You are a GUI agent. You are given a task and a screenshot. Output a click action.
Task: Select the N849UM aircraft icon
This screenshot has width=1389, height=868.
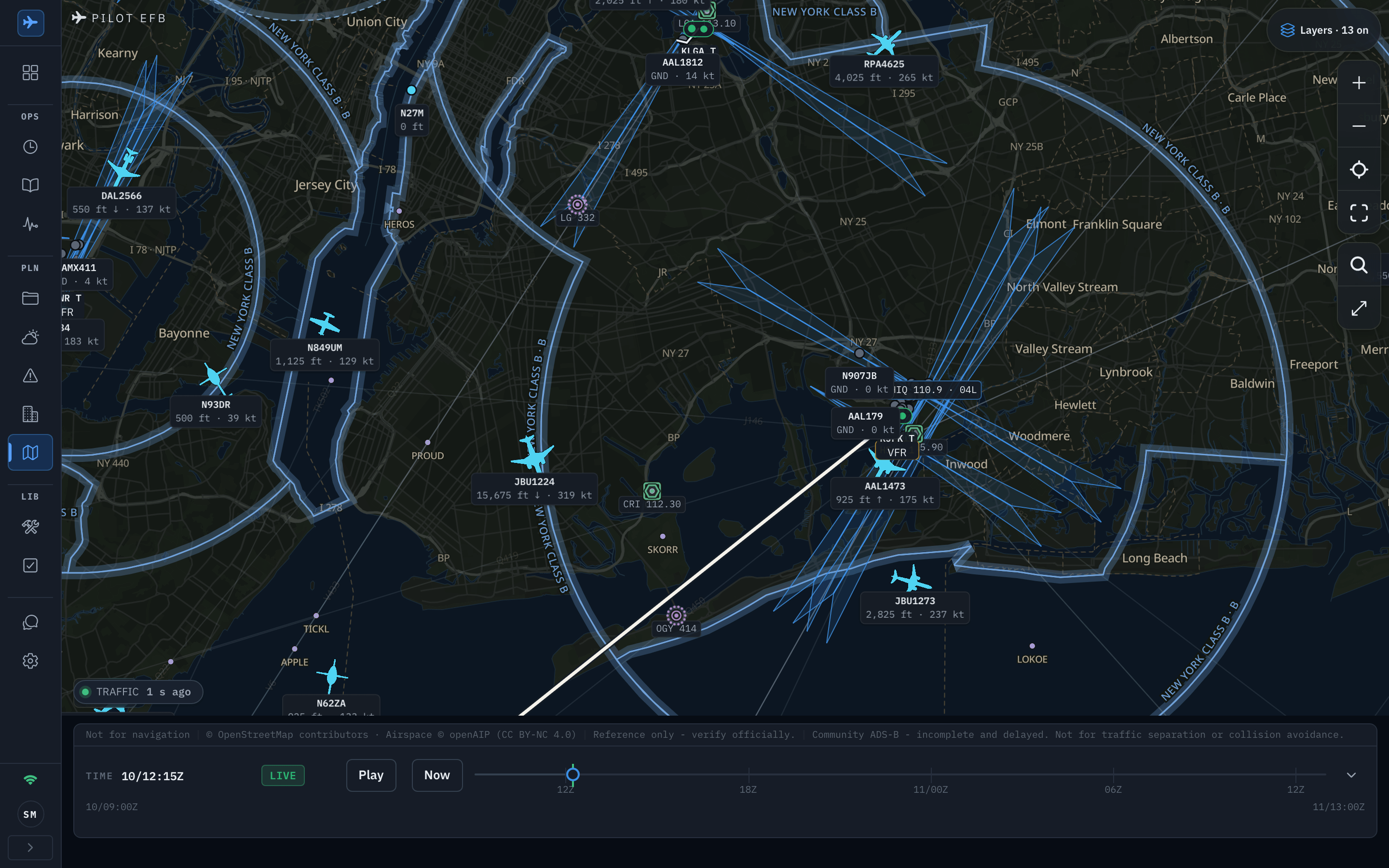pos(325,323)
